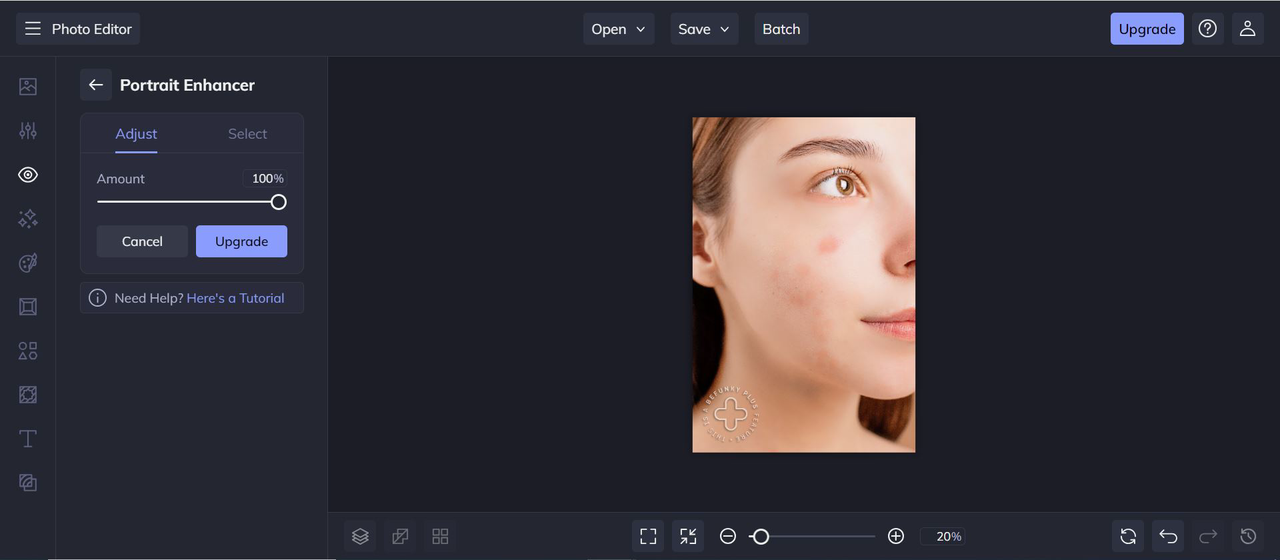The width and height of the screenshot is (1280, 560).
Task: Open the Effects sparkle icon
Action: [x=28, y=219]
